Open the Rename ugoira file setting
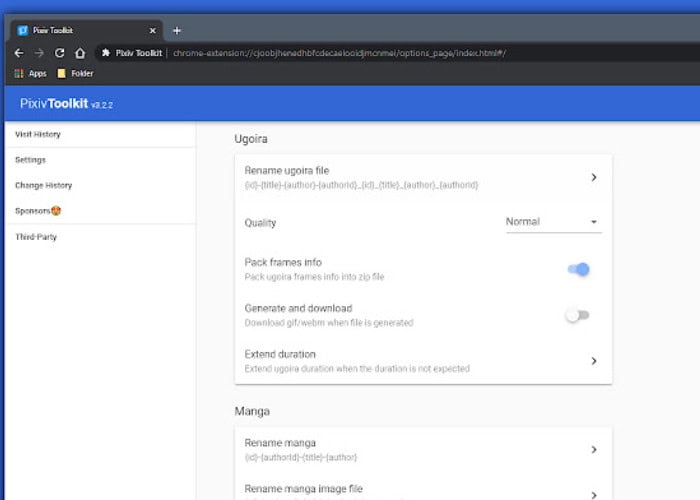The image size is (700, 500). [x=423, y=177]
